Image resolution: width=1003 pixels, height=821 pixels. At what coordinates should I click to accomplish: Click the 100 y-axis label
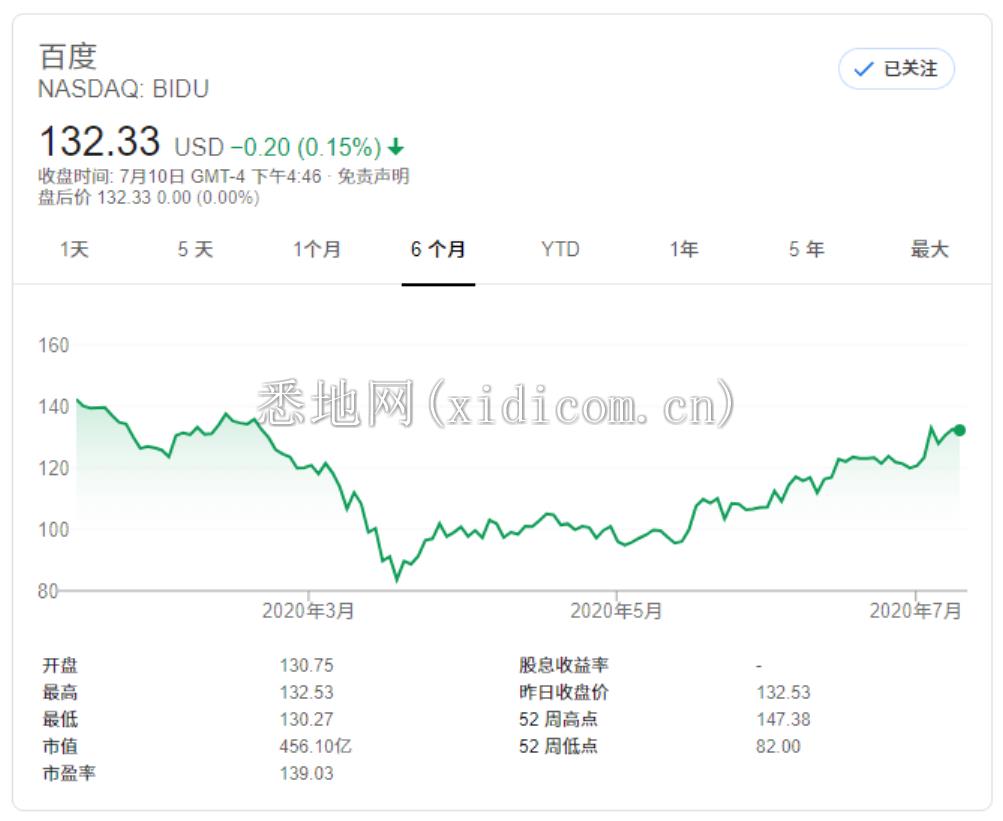point(54,530)
